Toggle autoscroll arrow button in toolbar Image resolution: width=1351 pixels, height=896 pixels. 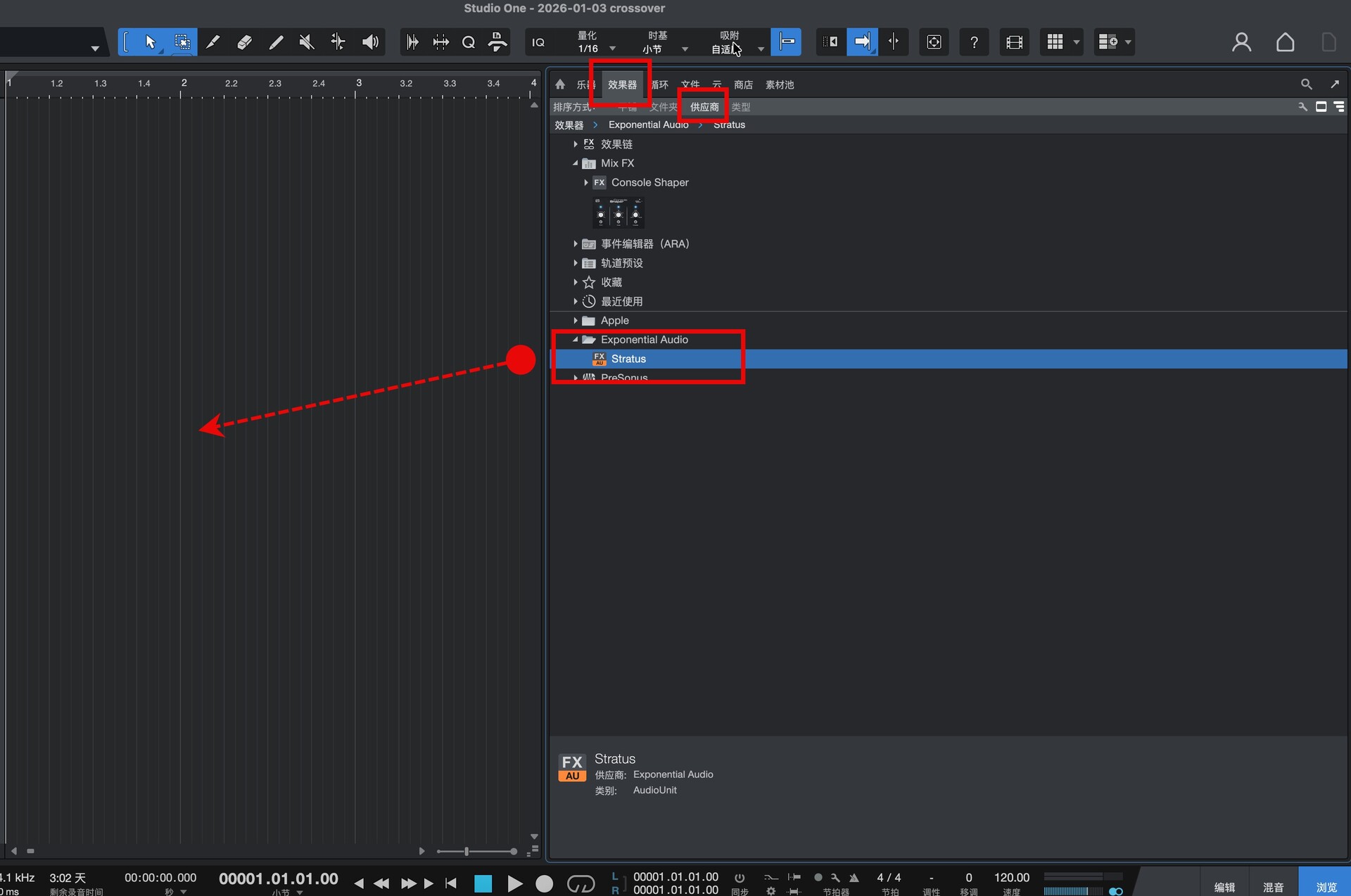coord(862,42)
